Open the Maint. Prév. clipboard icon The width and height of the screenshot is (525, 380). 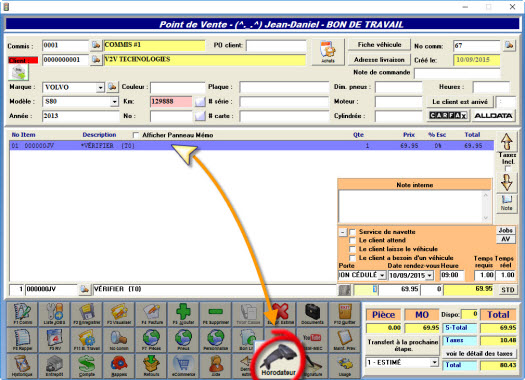click(345, 340)
